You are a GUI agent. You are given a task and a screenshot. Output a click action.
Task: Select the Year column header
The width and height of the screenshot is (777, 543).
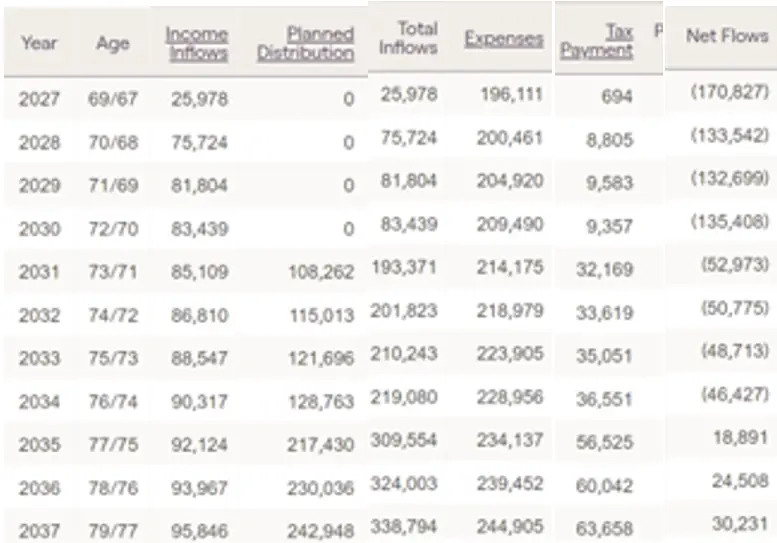tap(39, 43)
